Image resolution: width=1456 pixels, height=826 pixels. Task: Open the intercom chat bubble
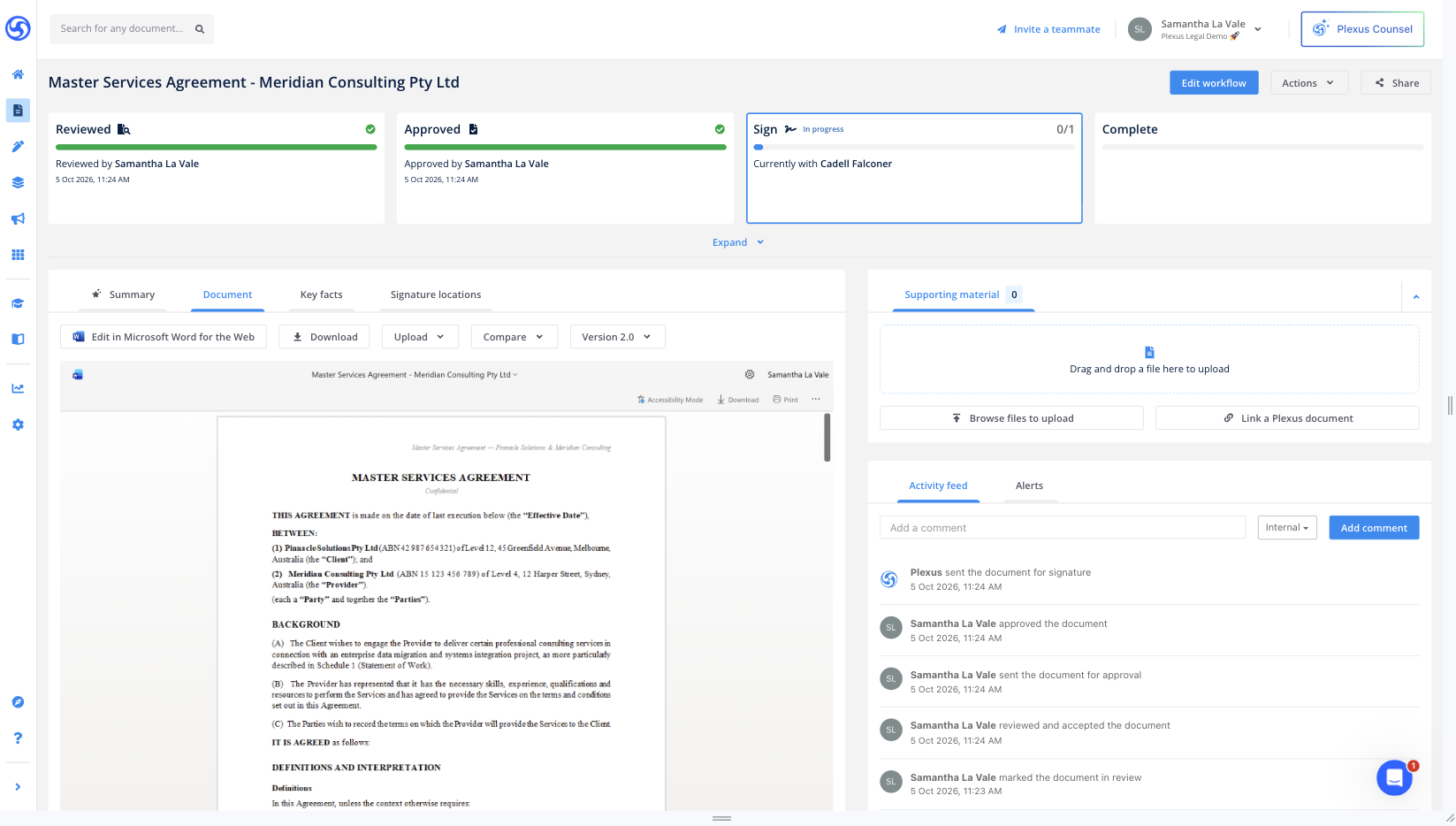tap(1394, 778)
